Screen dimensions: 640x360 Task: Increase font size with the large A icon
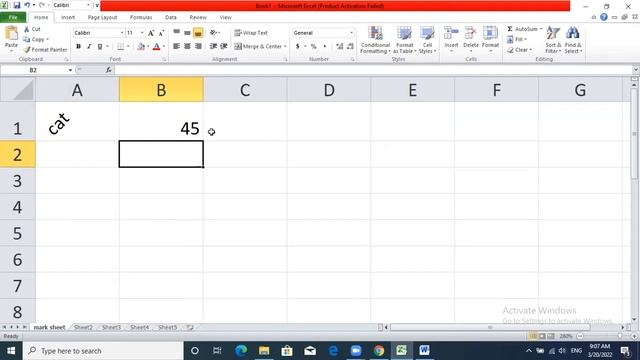click(151, 33)
